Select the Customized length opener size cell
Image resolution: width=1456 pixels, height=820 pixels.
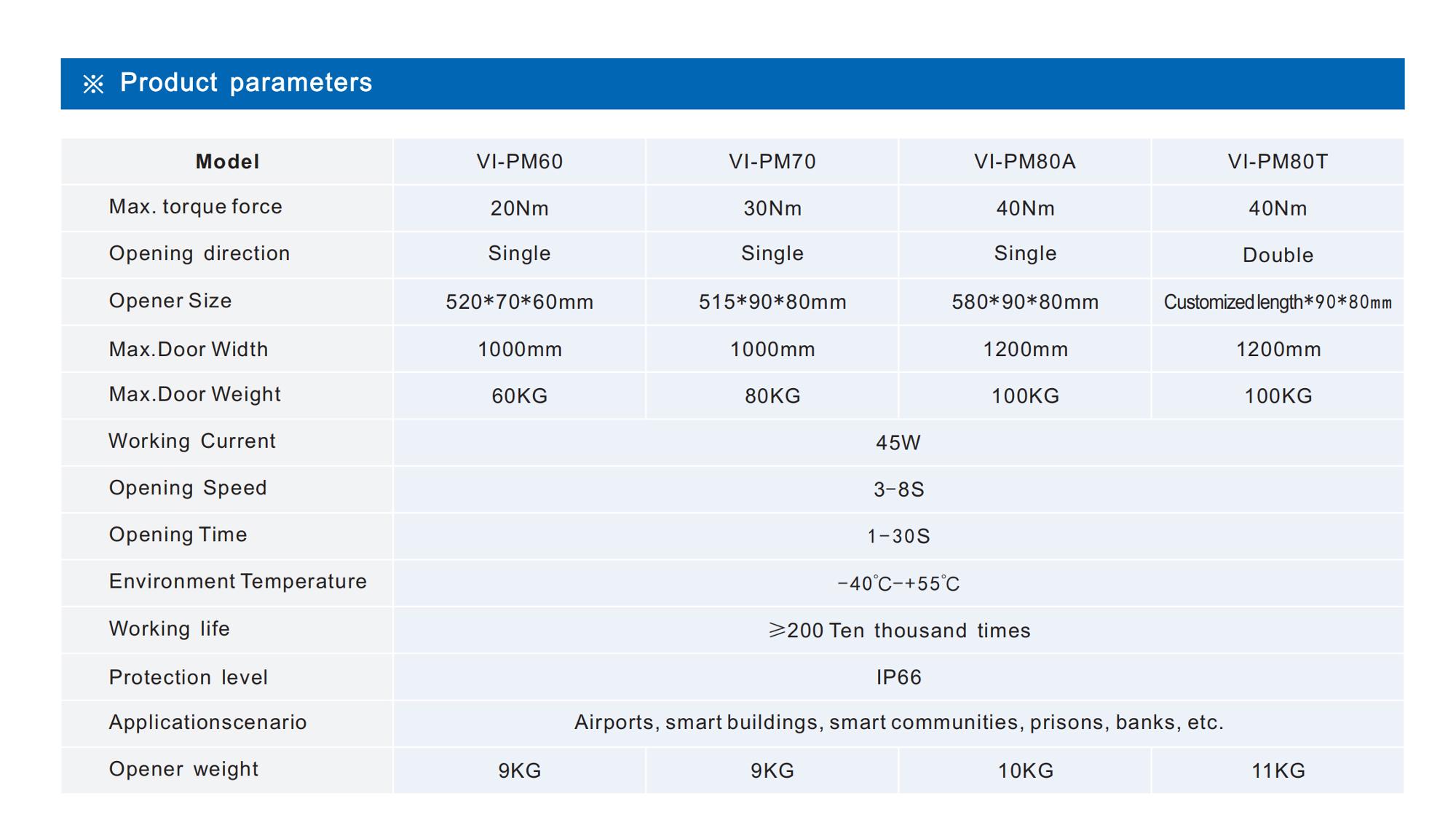click(1278, 302)
